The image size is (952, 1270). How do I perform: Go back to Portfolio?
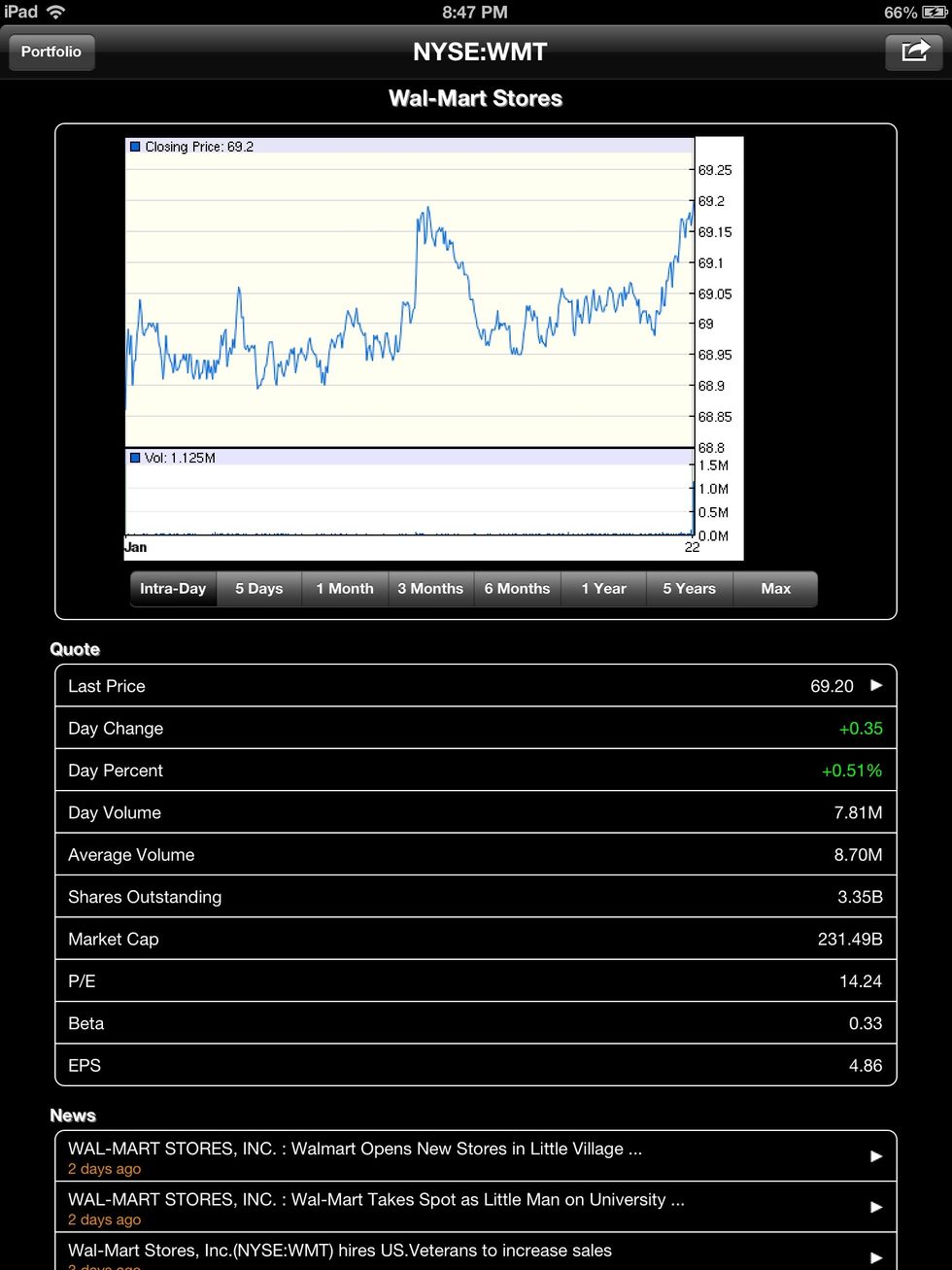51,51
